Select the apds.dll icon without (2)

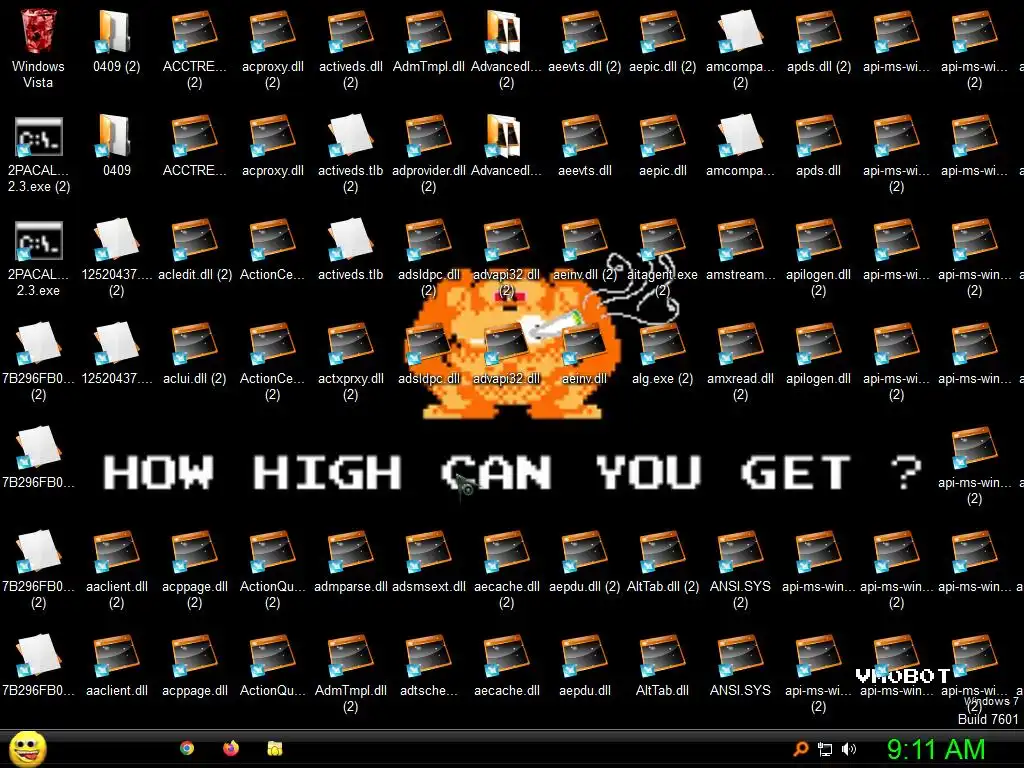click(x=818, y=135)
